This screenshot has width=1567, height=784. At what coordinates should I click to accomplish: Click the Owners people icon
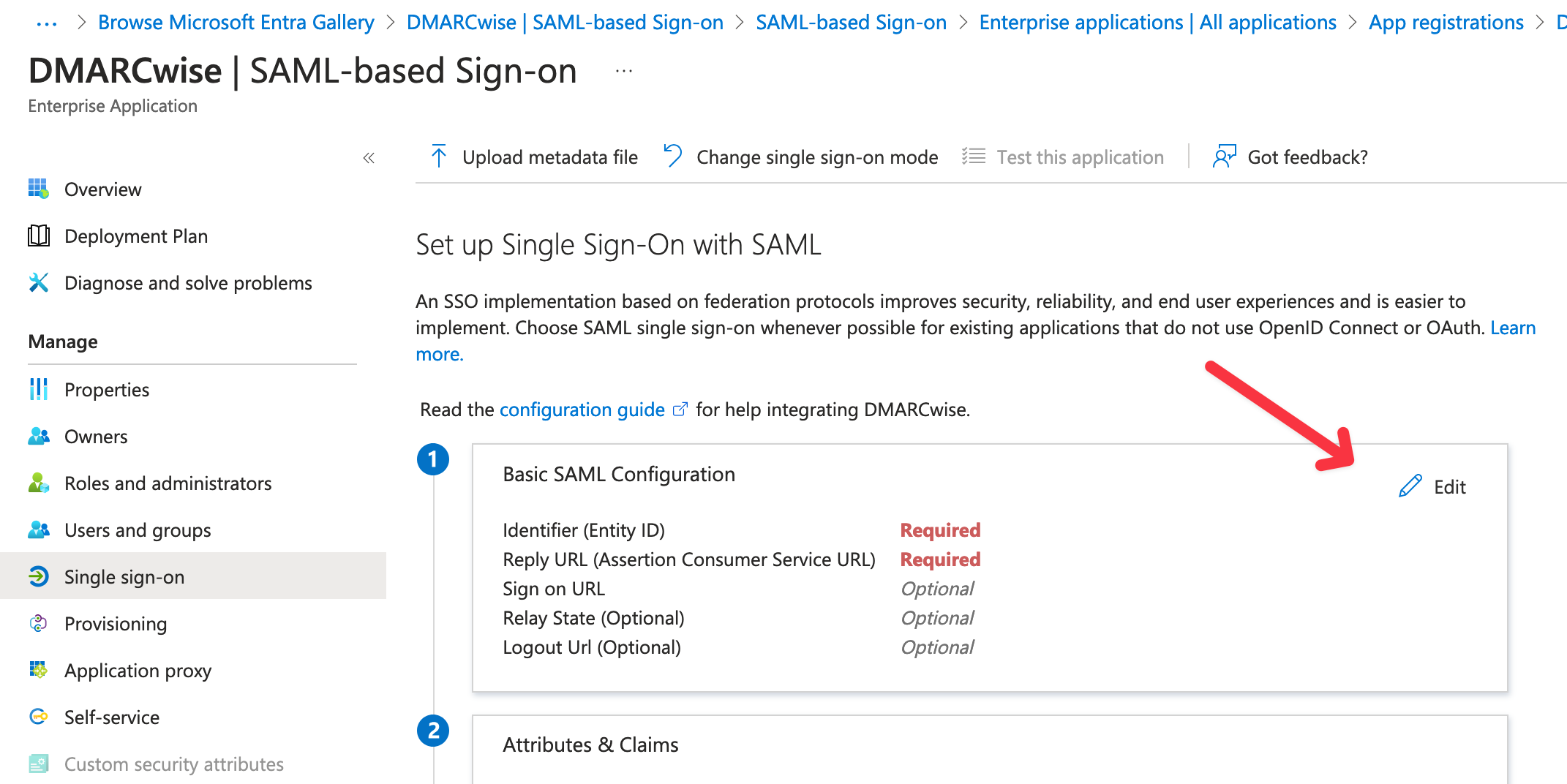click(x=39, y=436)
